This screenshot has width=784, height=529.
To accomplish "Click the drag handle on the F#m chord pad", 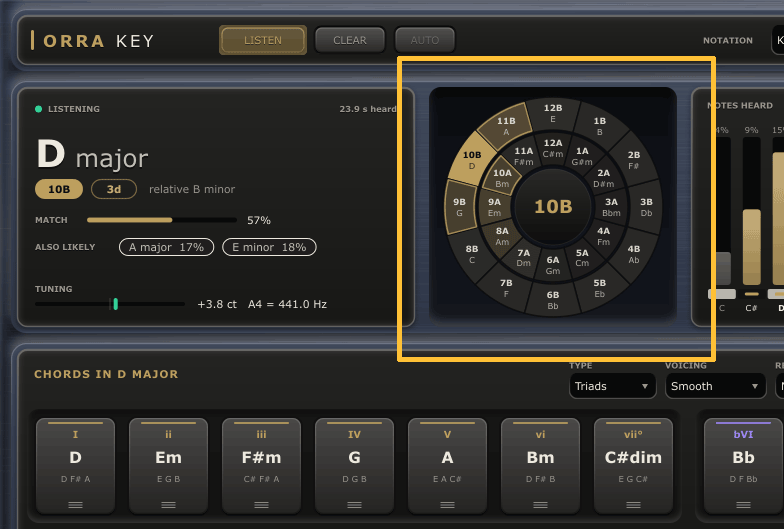I will coord(262,504).
